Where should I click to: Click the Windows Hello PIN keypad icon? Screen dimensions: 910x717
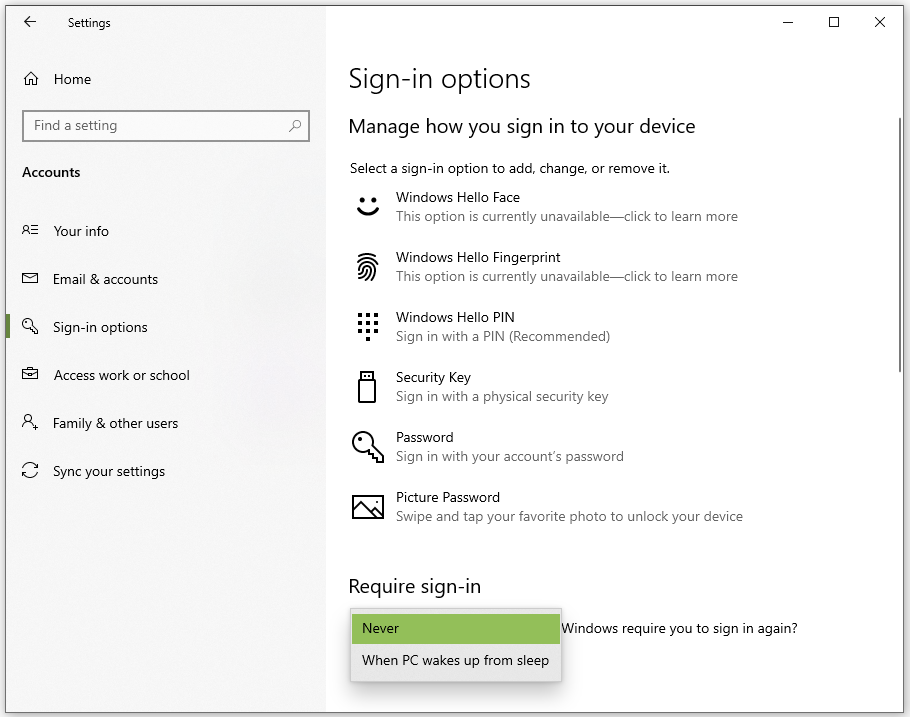point(368,327)
